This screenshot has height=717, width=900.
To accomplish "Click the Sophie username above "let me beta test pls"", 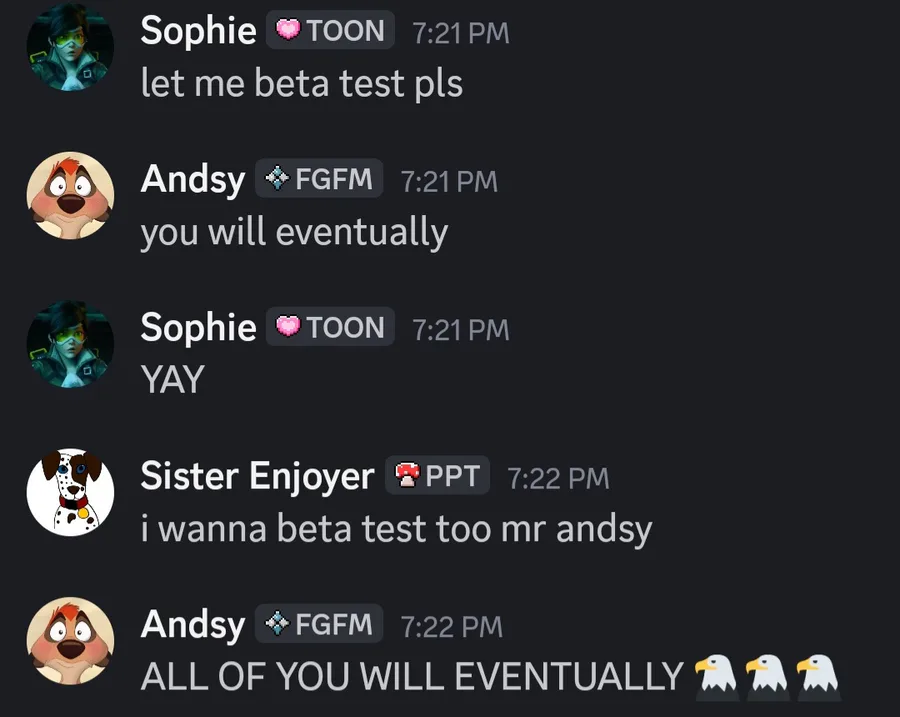I will point(198,31).
